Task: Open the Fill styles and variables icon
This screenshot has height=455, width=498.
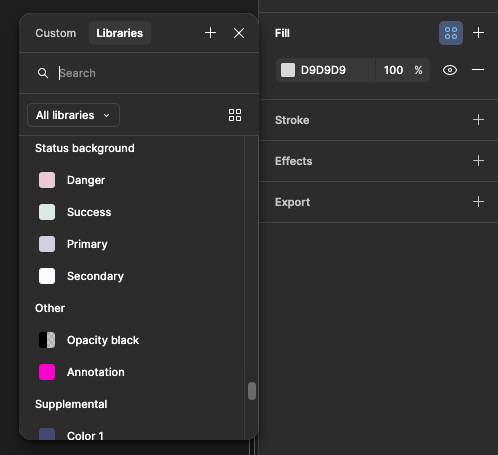Action: (x=451, y=33)
